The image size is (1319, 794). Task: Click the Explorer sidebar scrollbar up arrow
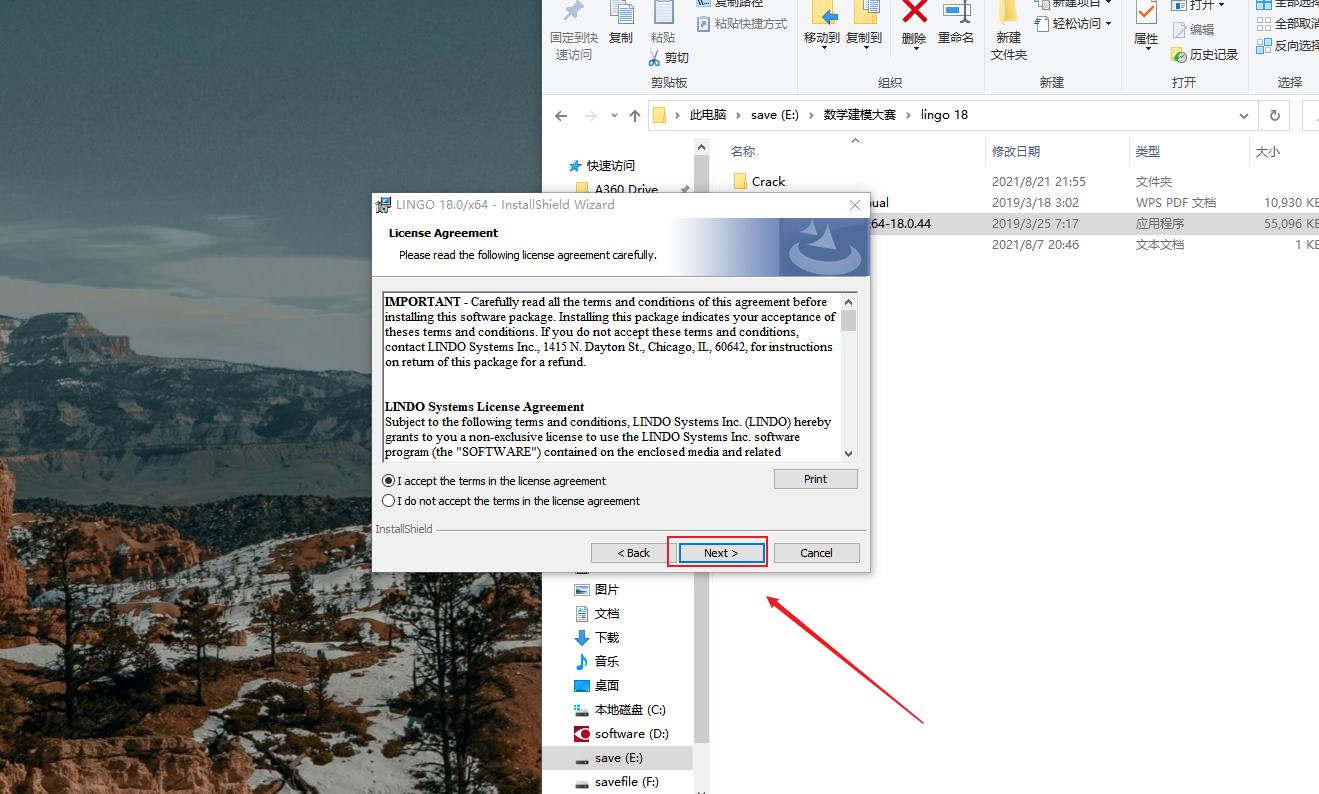(x=701, y=146)
